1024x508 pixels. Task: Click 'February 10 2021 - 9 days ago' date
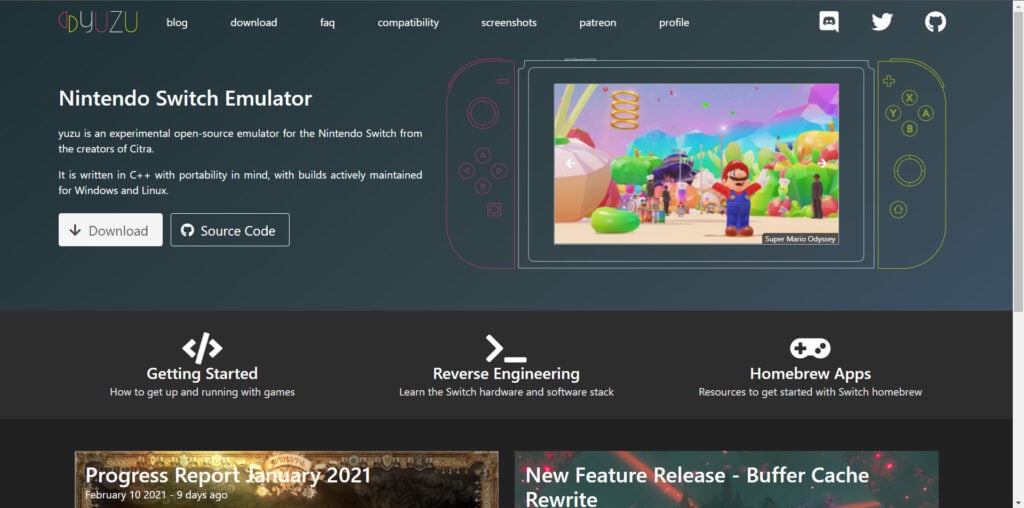point(156,495)
